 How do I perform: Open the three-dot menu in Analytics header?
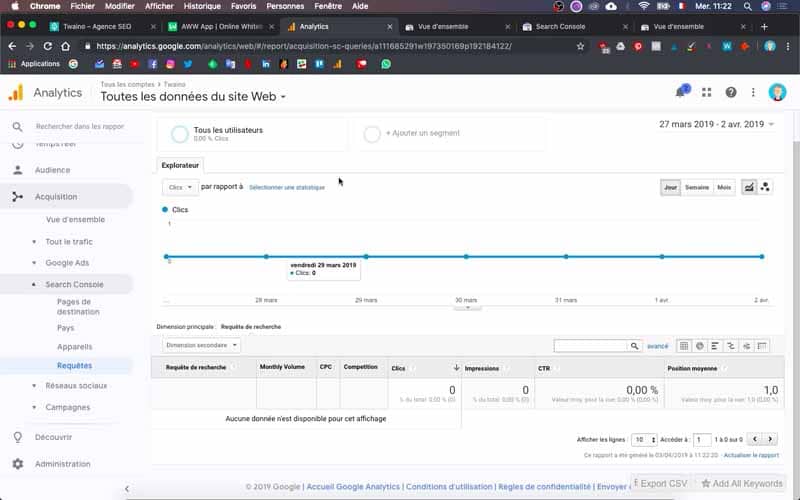[x=753, y=92]
